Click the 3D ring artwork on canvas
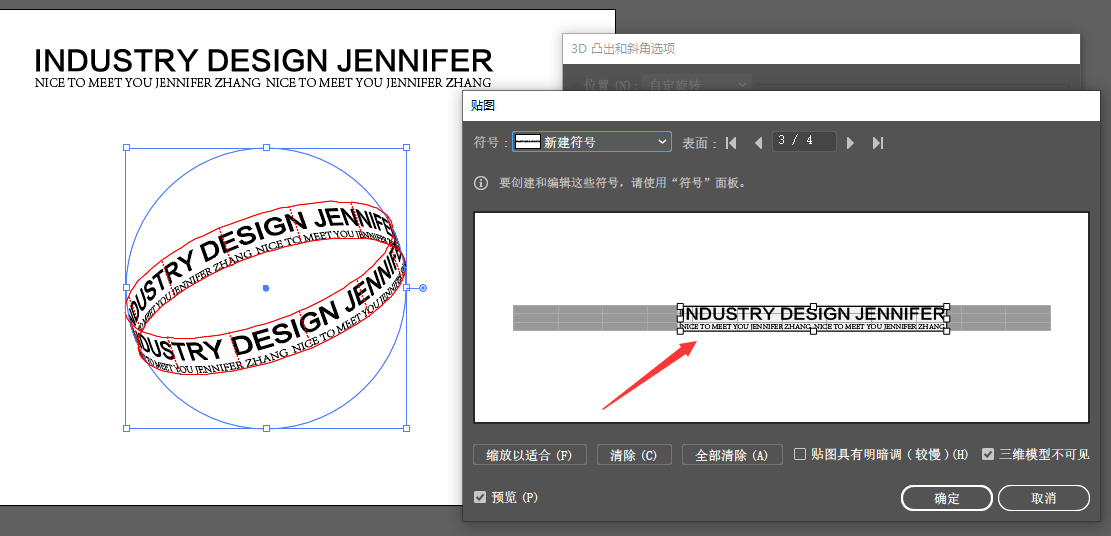This screenshot has width=1111, height=536. 266,287
